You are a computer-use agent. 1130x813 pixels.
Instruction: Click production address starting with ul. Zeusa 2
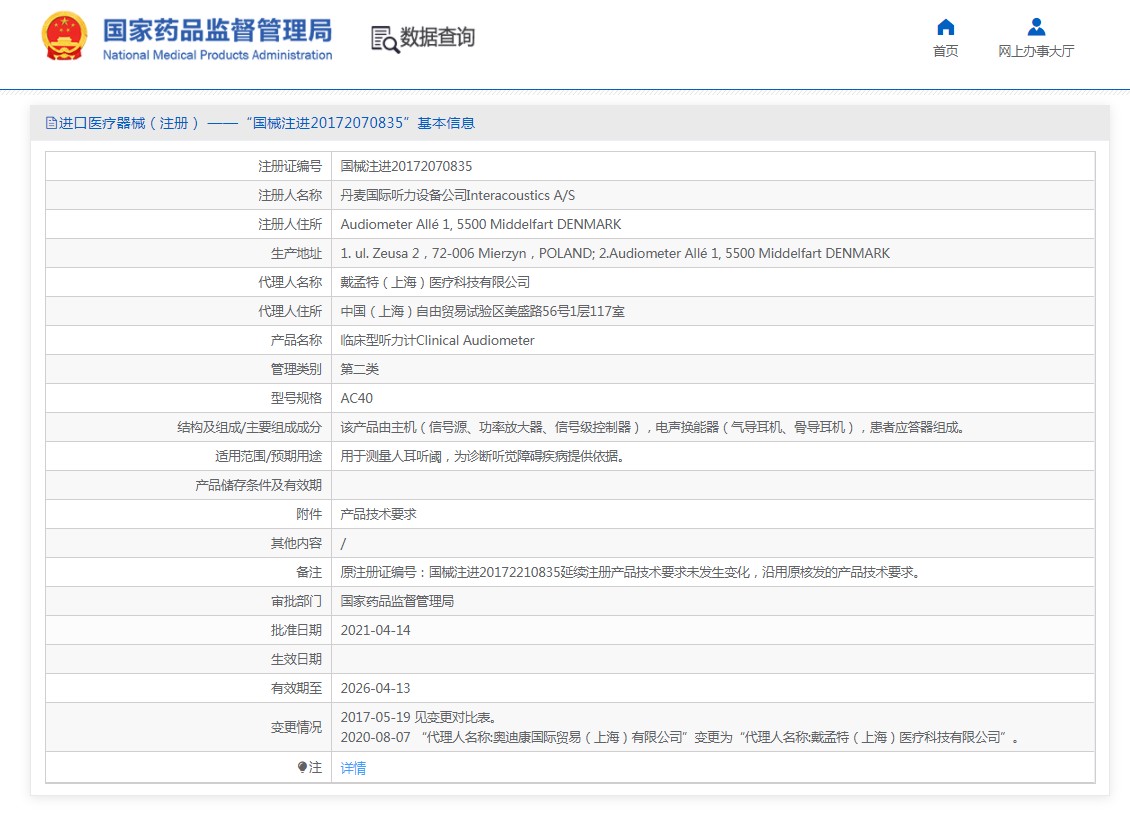(x=615, y=253)
